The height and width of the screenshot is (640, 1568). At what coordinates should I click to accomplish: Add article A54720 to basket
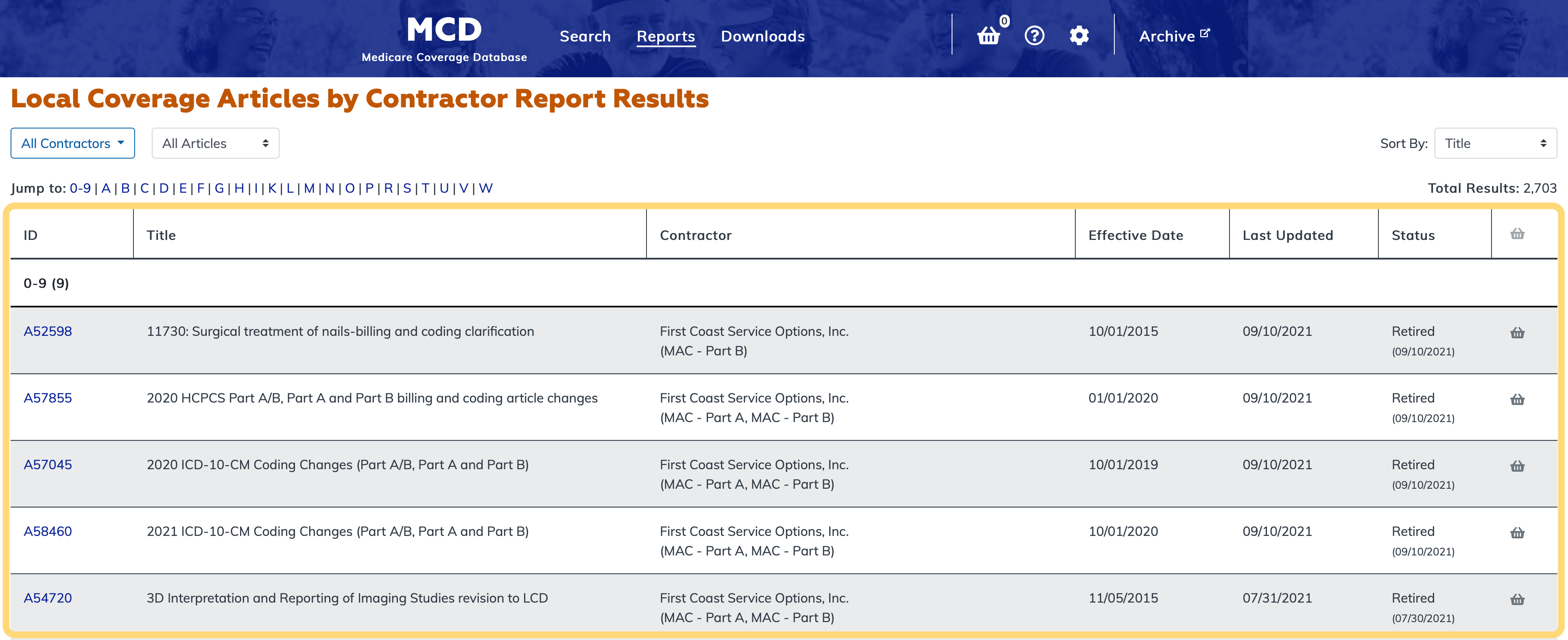click(1517, 599)
